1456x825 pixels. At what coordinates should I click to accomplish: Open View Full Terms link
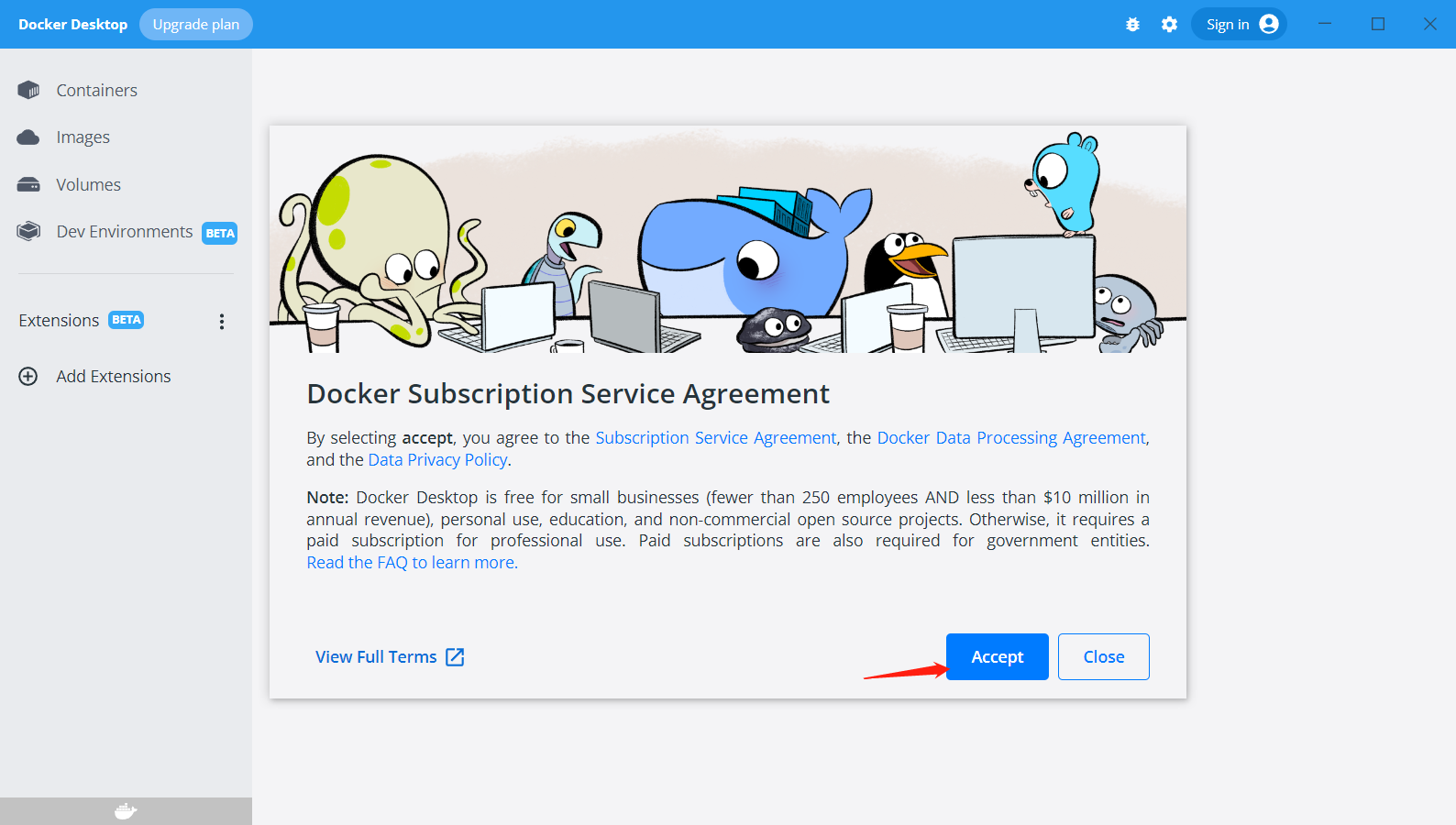(390, 657)
